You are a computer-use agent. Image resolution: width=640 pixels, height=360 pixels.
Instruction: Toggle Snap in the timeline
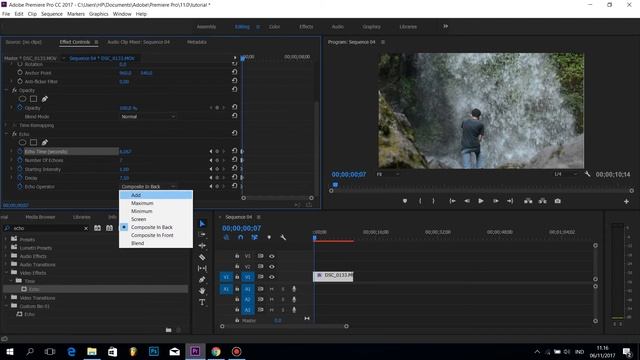(240, 237)
